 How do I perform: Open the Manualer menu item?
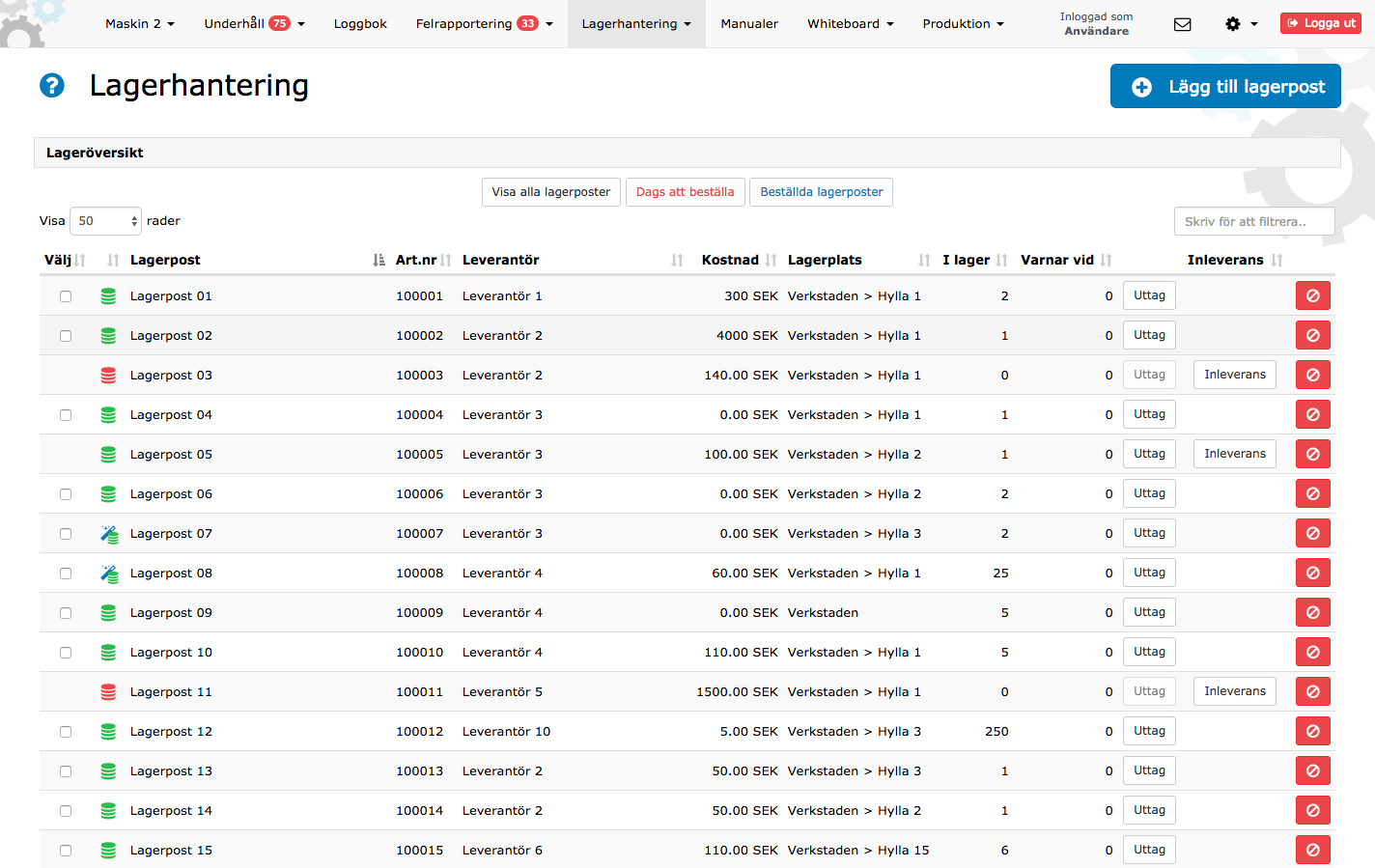point(749,24)
